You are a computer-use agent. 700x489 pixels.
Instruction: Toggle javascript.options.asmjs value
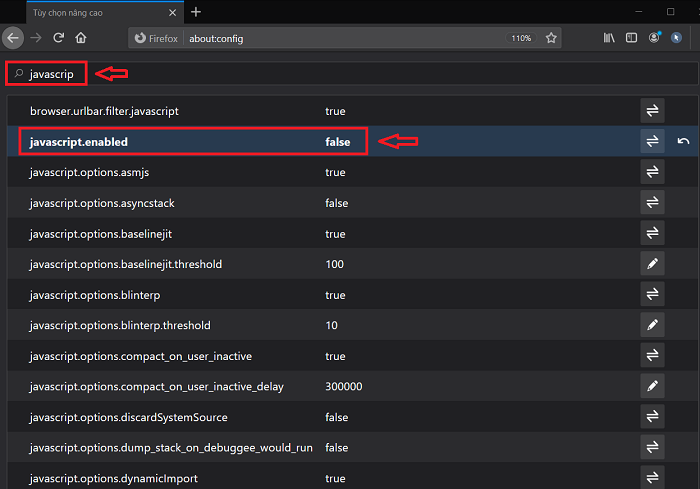click(652, 172)
